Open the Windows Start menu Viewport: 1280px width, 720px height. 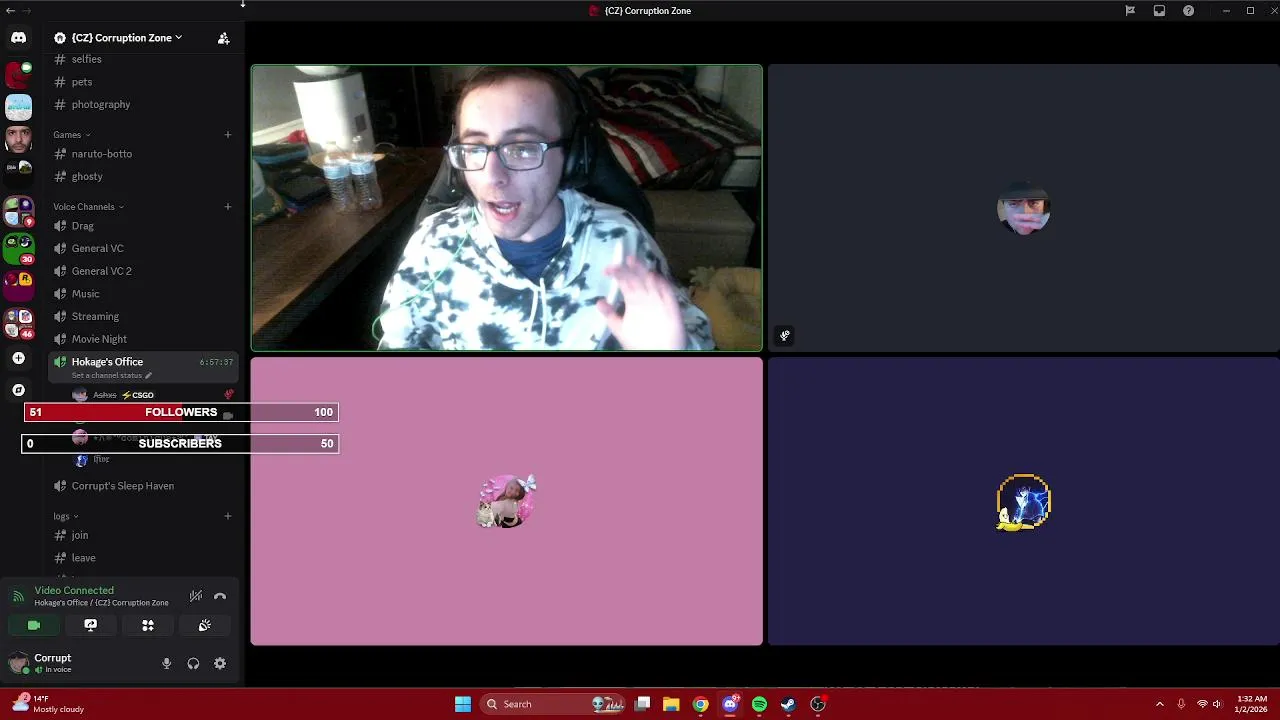[x=463, y=704]
